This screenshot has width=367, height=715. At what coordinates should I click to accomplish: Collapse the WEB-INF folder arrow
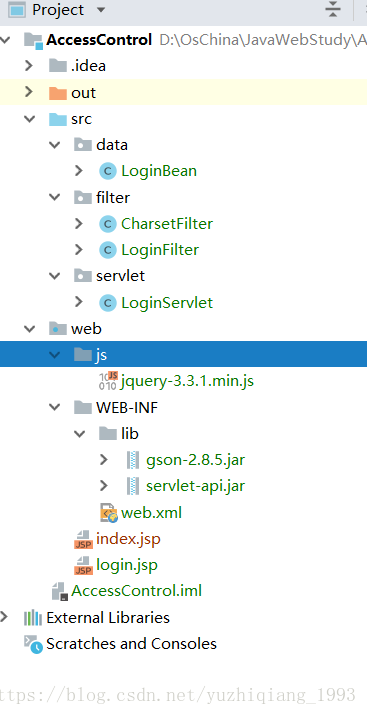click(55, 407)
